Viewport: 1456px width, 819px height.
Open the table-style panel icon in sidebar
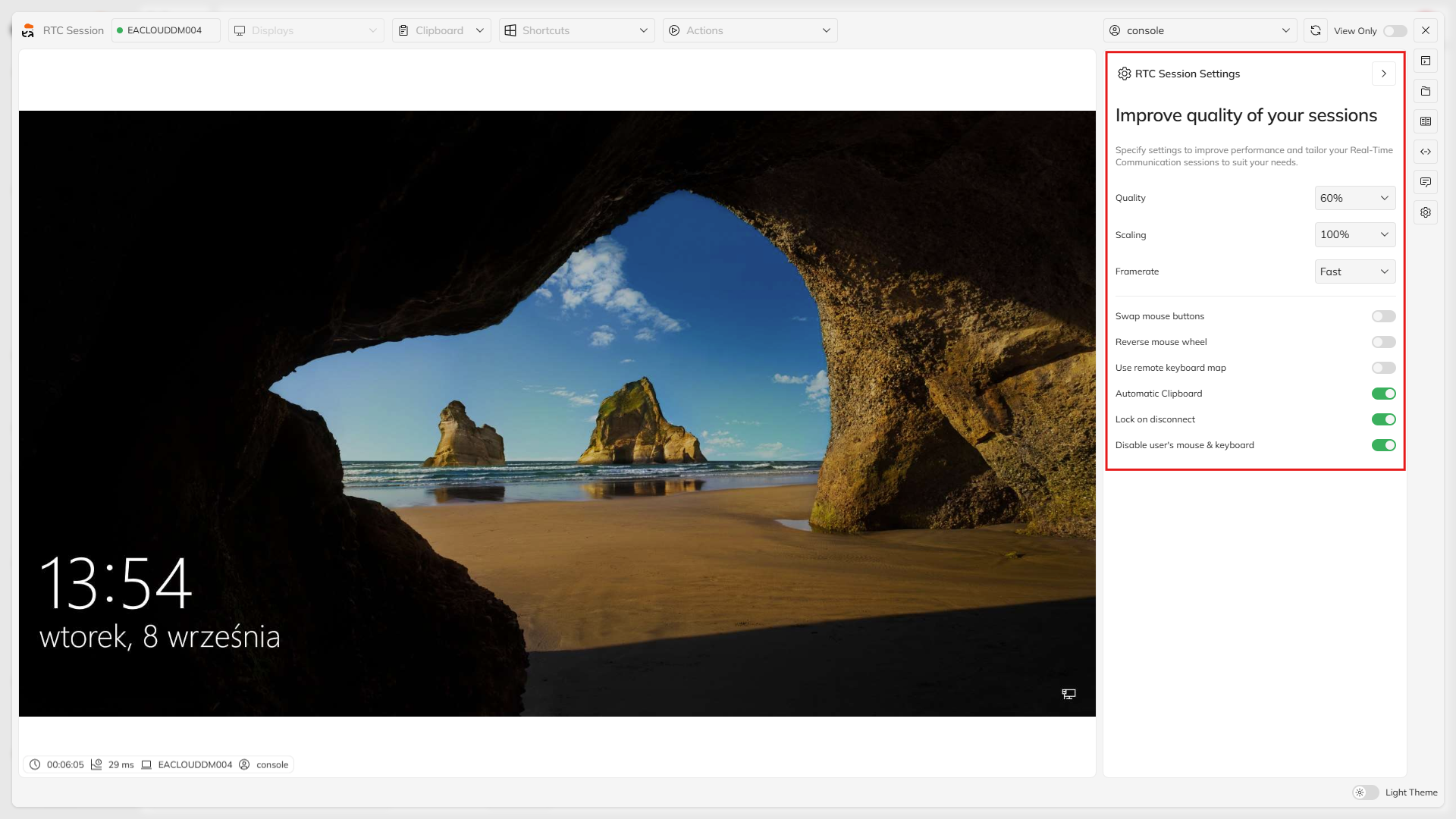click(x=1426, y=121)
